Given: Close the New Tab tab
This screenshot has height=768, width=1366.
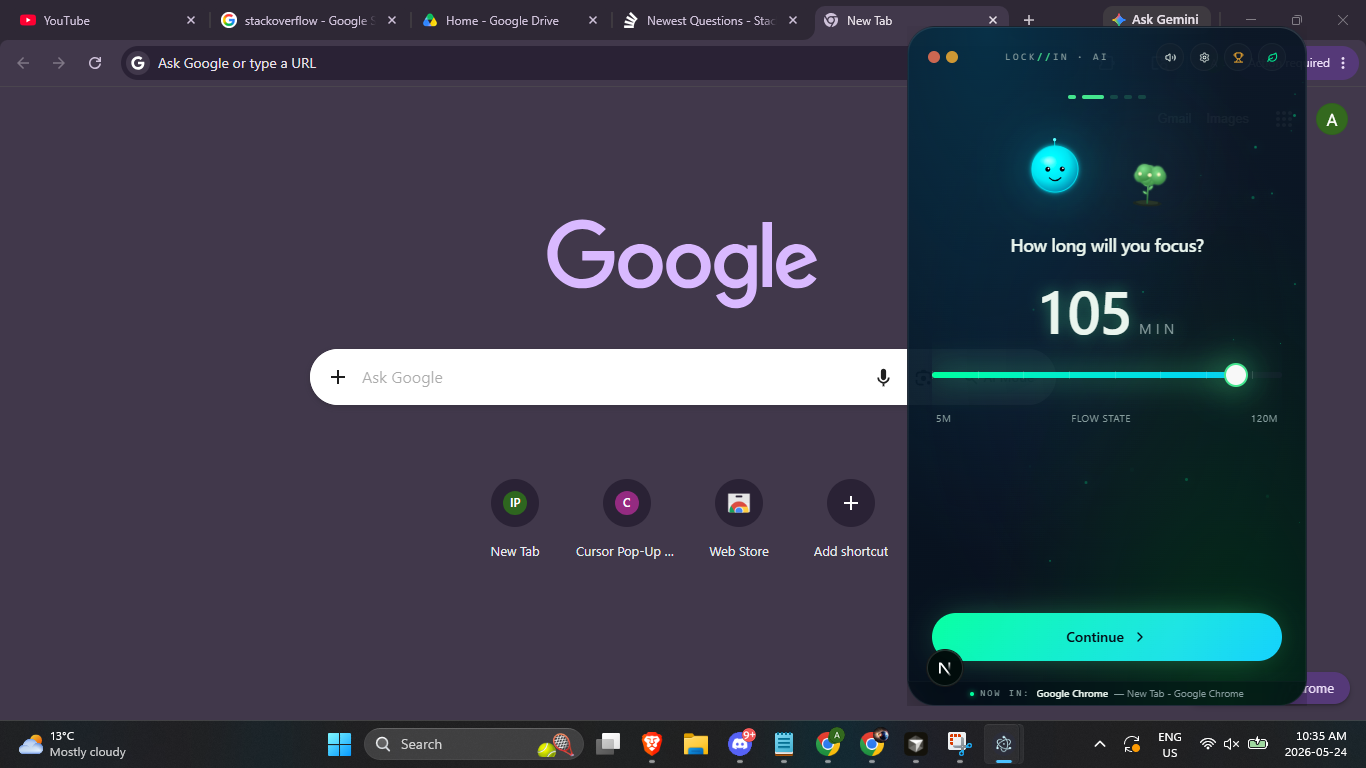Looking at the screenshot, I should point(993,20).
